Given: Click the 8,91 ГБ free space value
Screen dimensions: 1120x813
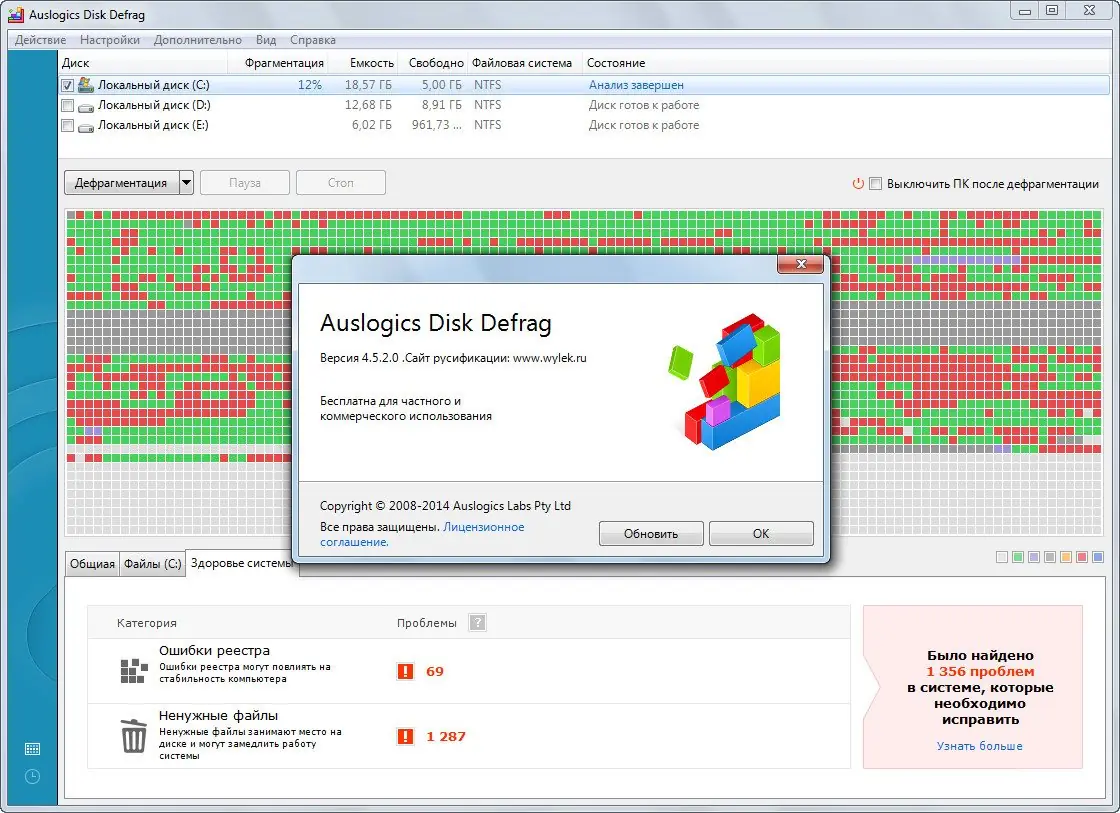Looking at the screenshot, I should pyautogui.click(x=441, y=105).
